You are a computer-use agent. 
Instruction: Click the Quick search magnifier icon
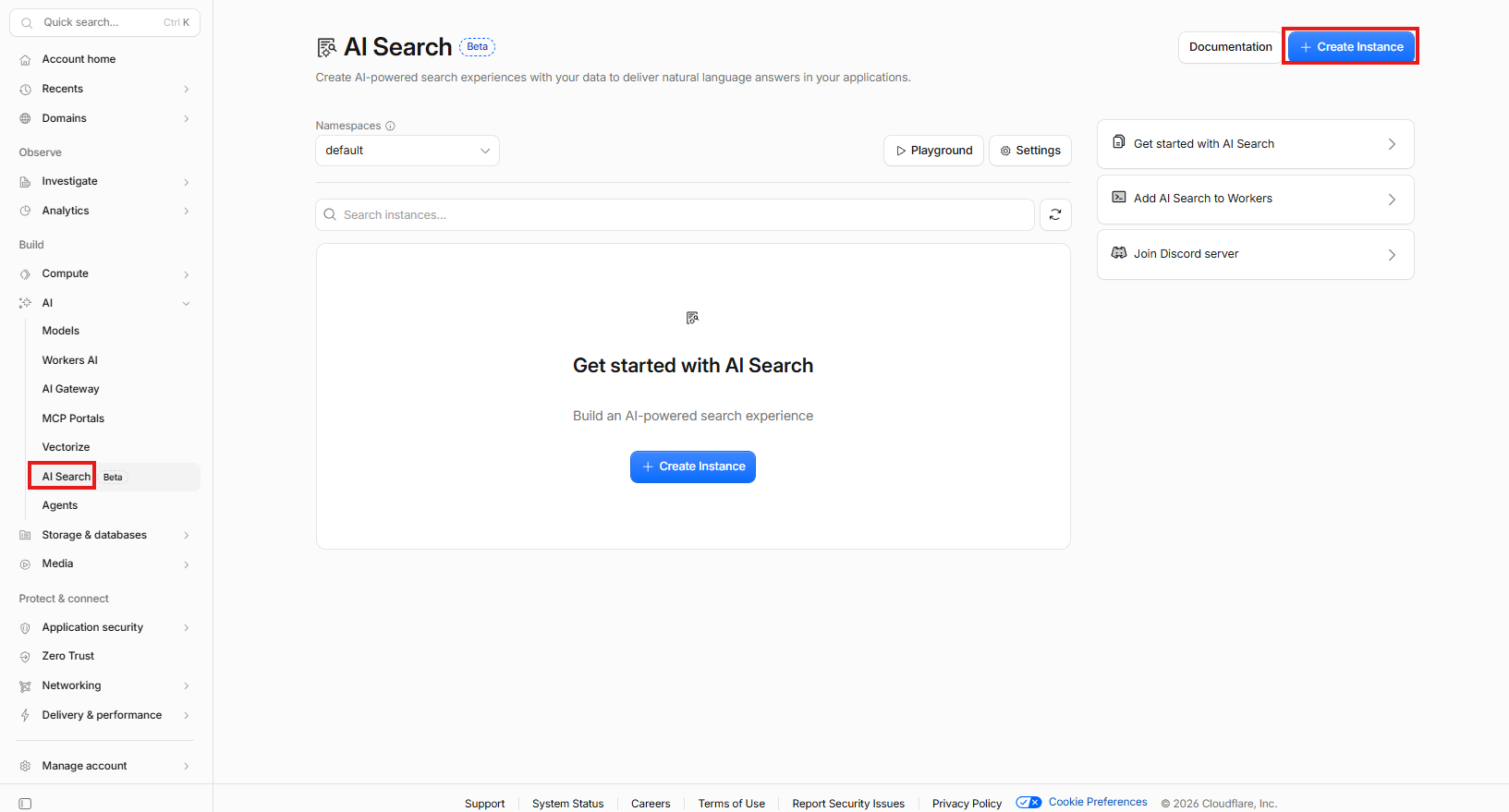[x=27, y=23]
